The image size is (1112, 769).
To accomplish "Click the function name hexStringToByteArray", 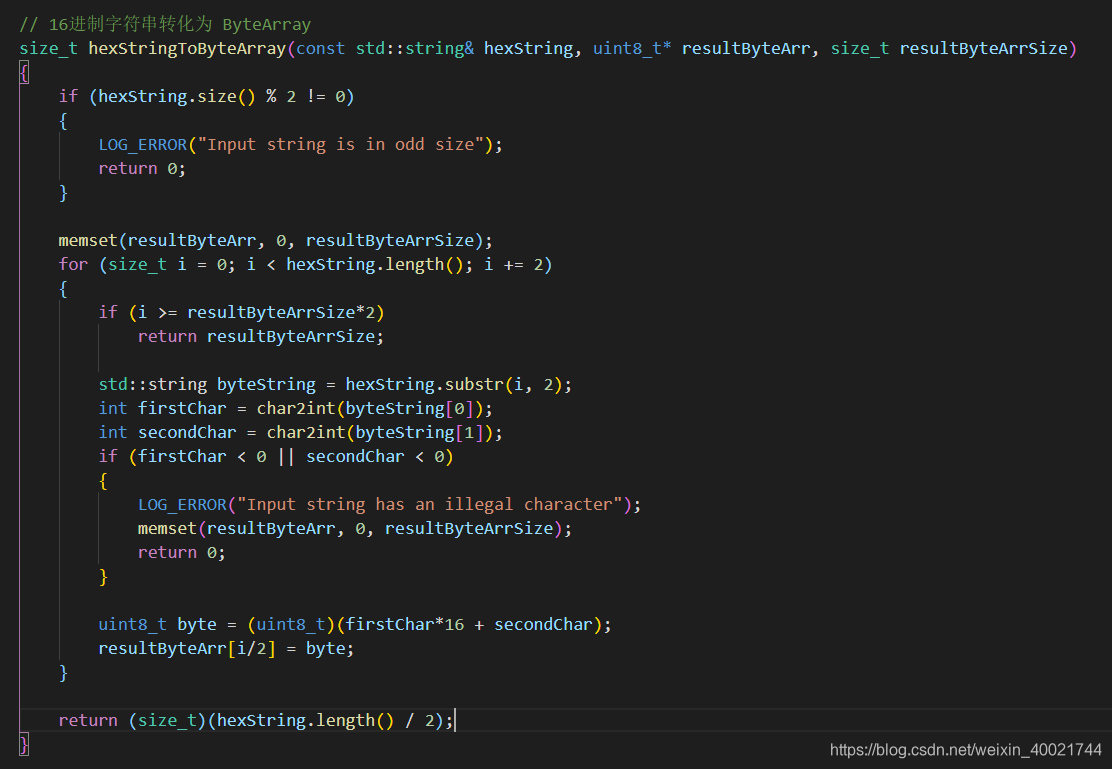I will [187, 48].
